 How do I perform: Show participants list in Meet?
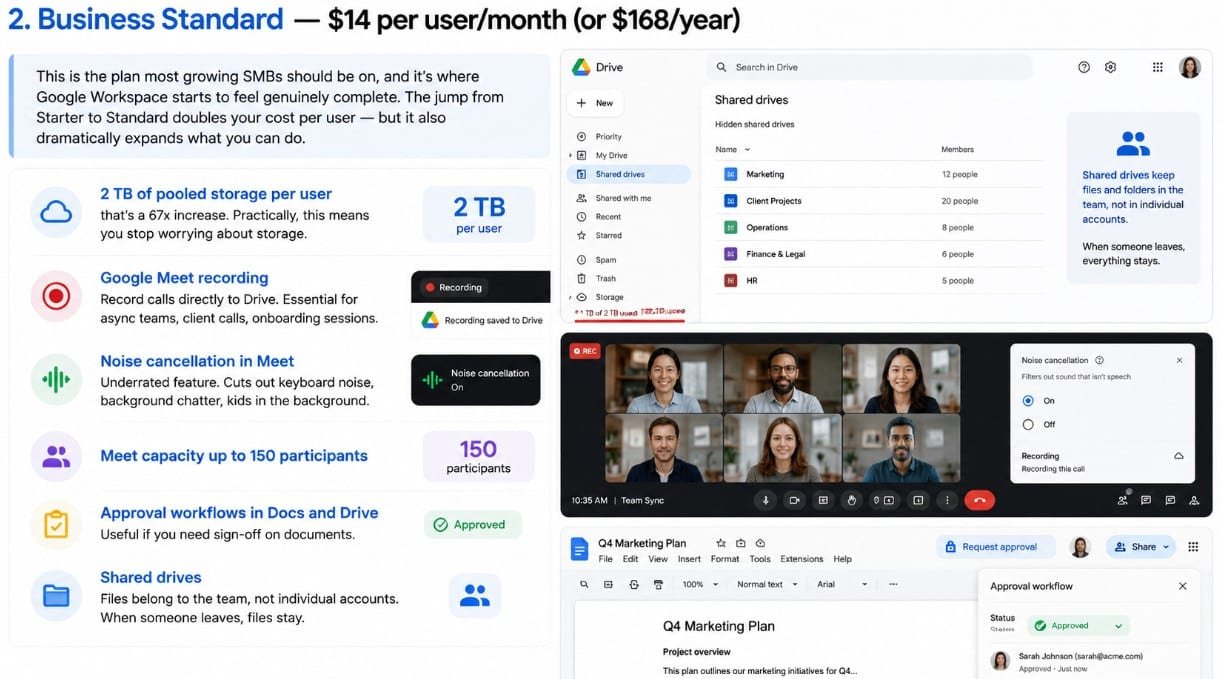pos(1125,499)
